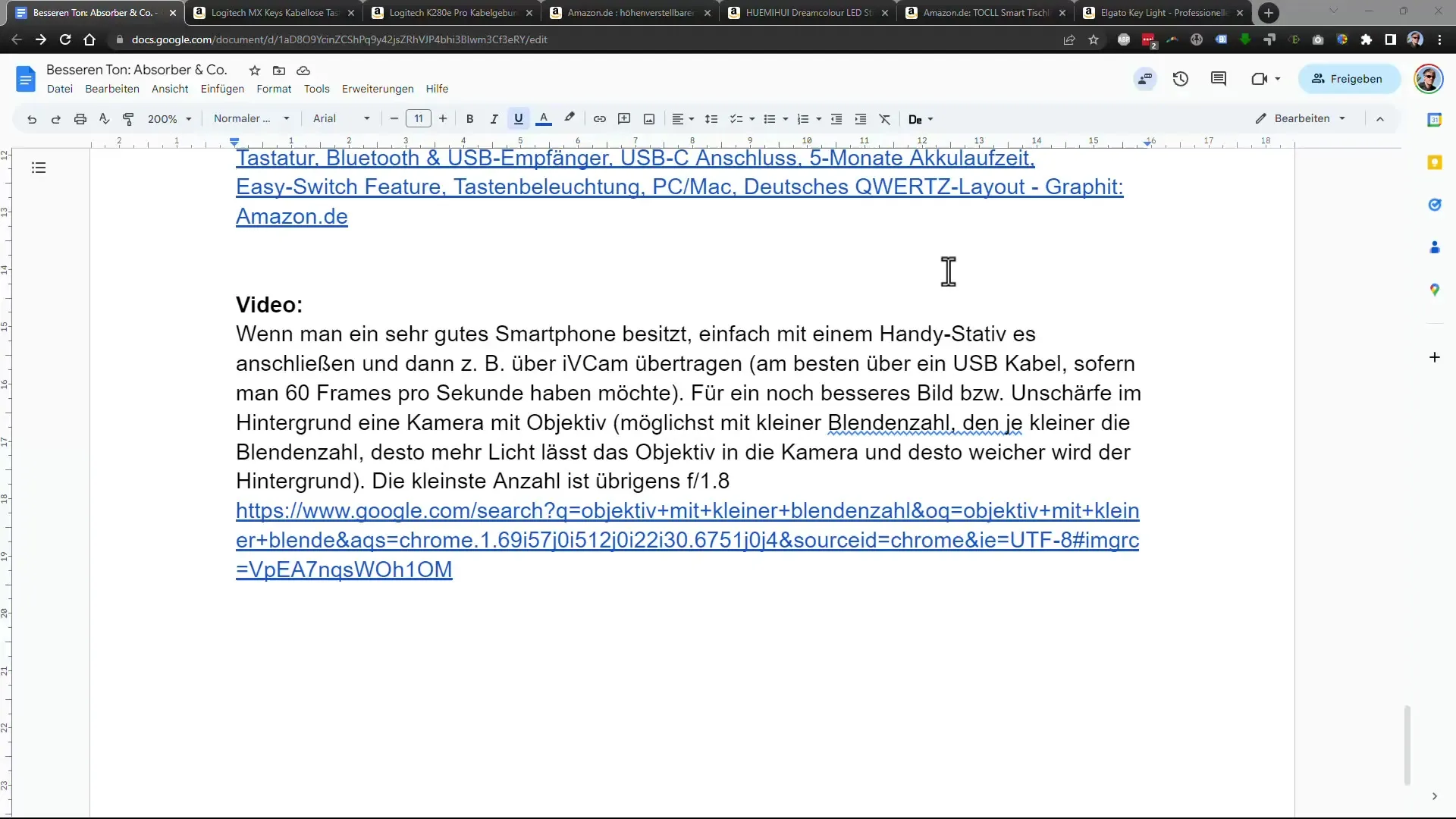1456x819 pixels.
Task: Open the paragraph style dropdown
Action: pos(249,119)
